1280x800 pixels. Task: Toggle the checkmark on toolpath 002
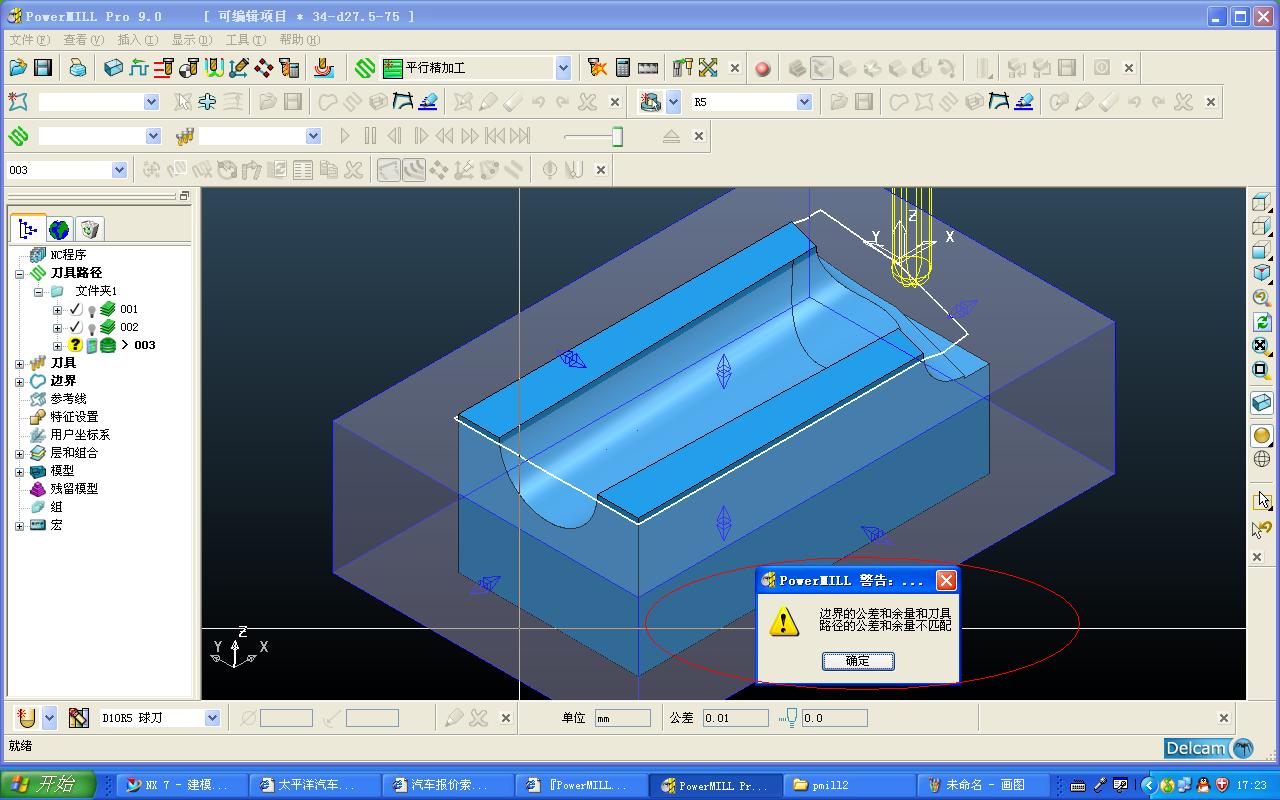pyautogui.click(x=75, y=327)
